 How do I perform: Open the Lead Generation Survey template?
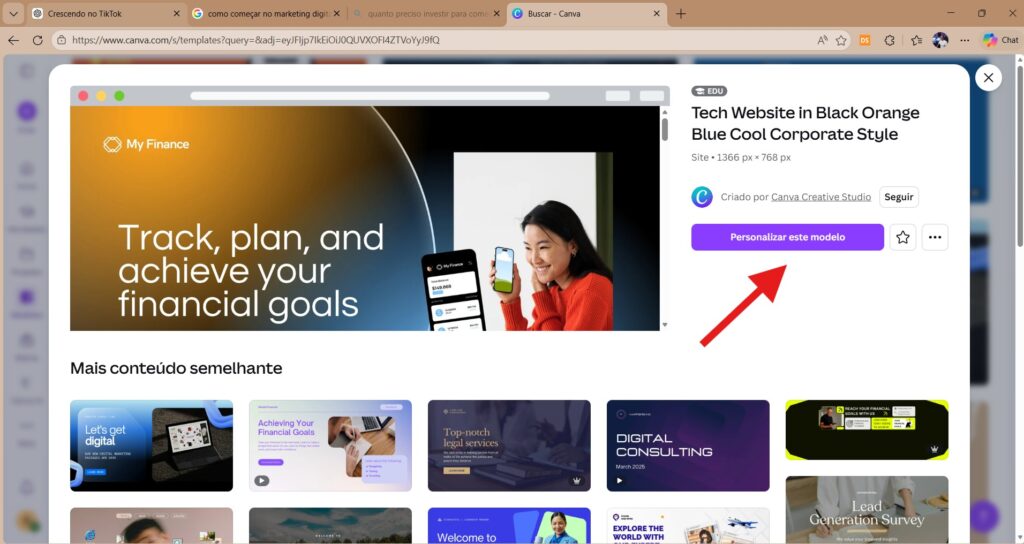click(867, 509)
